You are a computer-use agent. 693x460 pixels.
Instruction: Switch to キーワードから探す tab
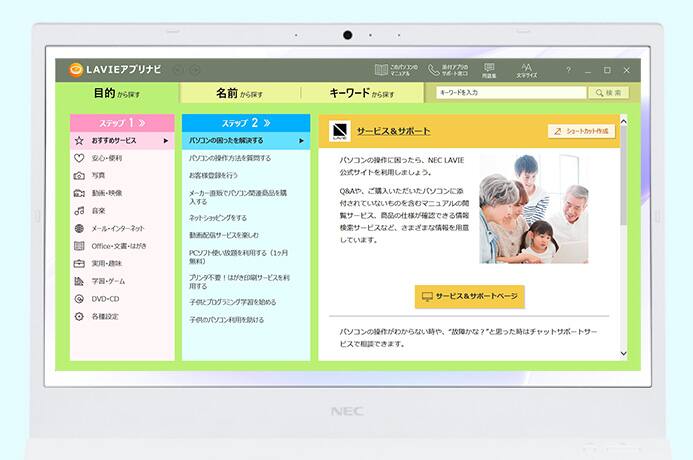[x=362, y=93]
